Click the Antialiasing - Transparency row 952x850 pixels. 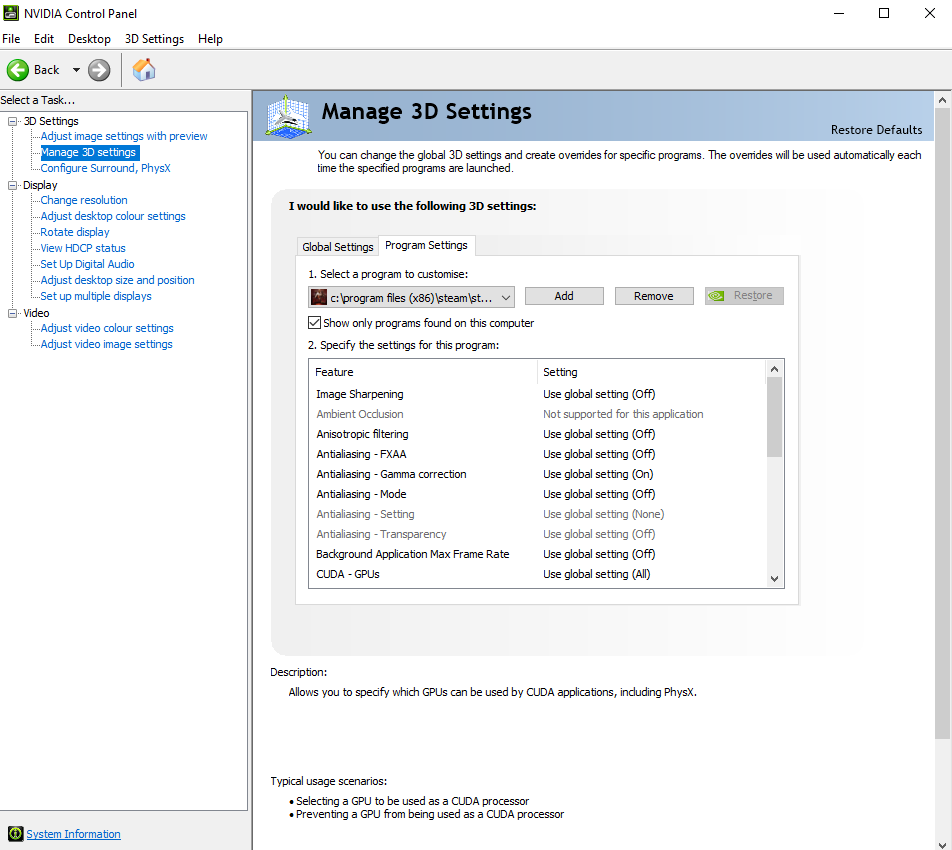[537, 534]
